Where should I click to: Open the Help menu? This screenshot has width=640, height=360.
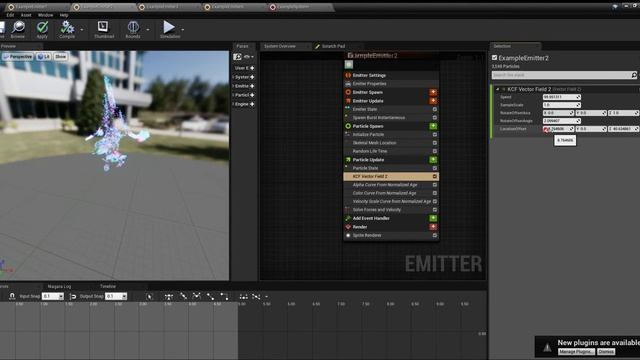click(64, 15)
